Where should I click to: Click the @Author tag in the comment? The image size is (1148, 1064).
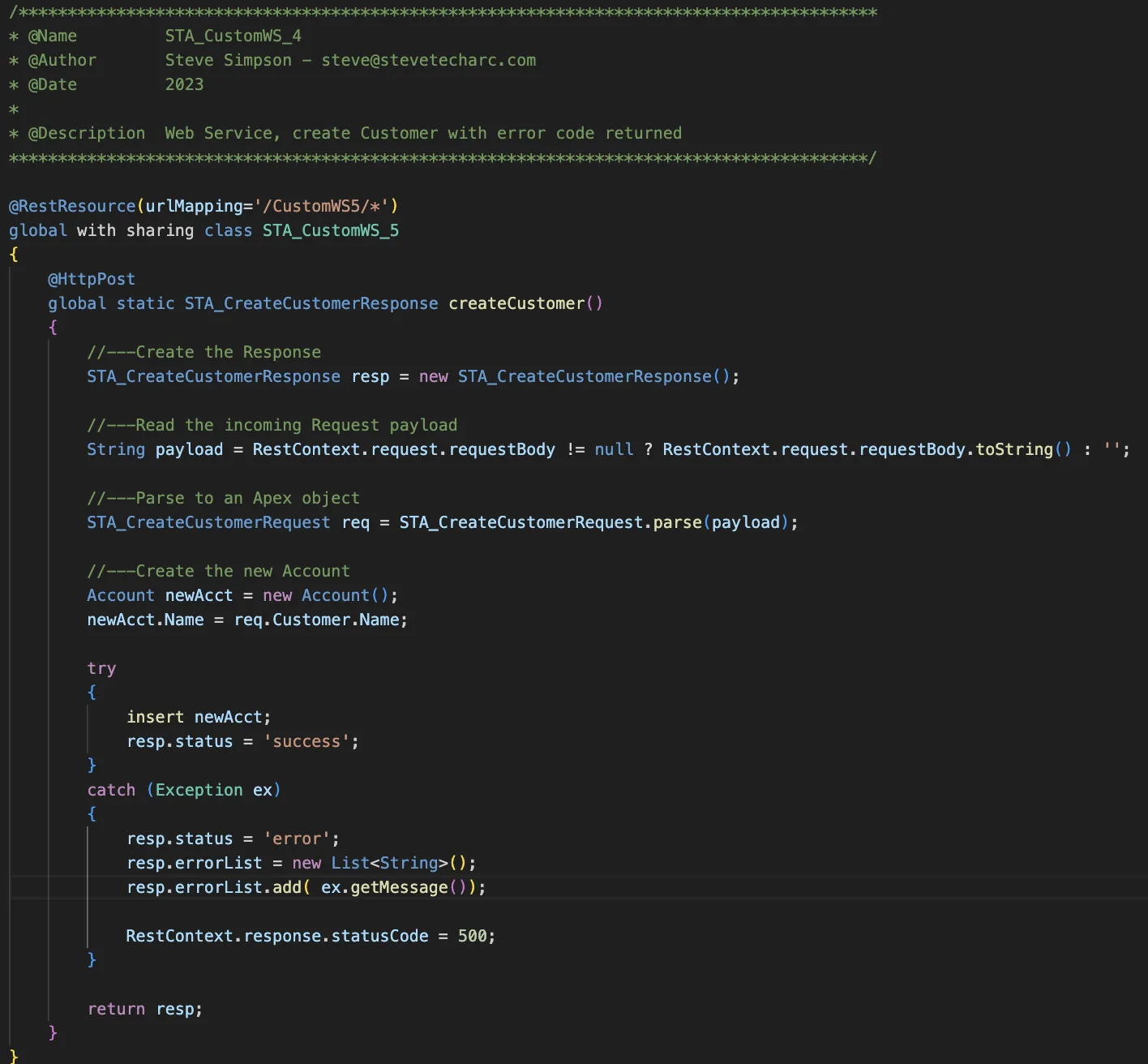62,60
